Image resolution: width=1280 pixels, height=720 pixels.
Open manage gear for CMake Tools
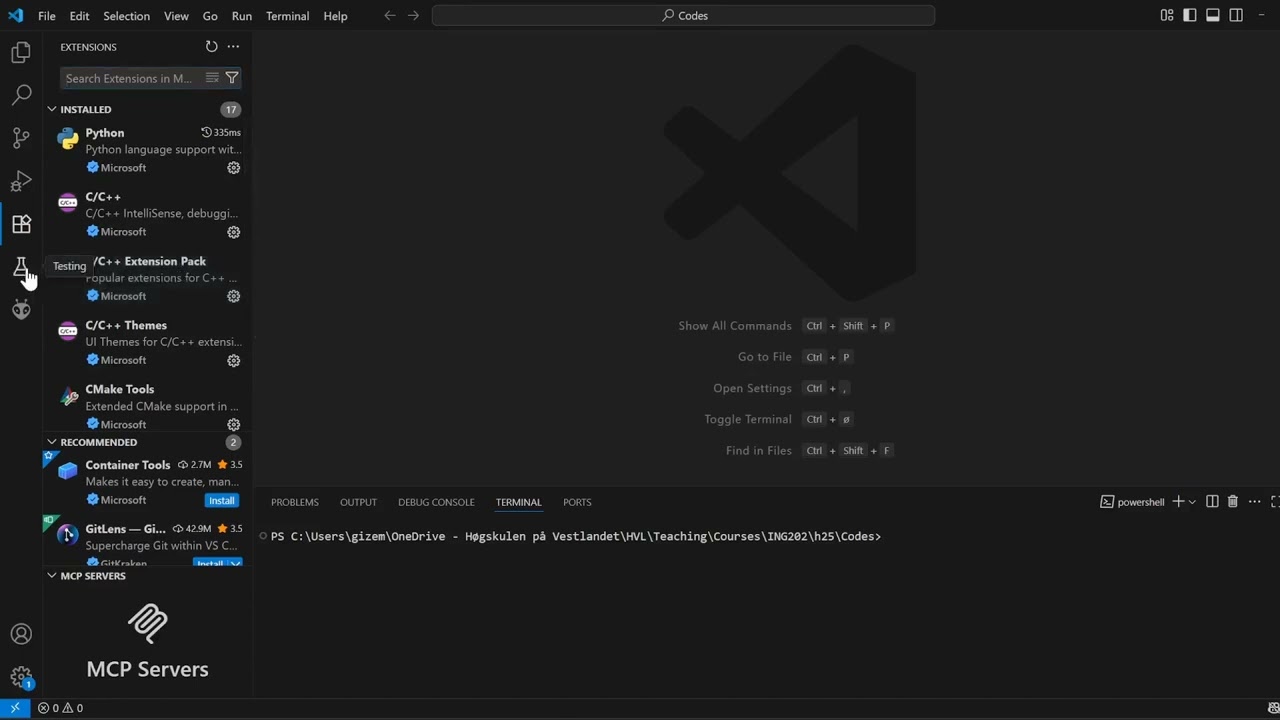[233, 424]
